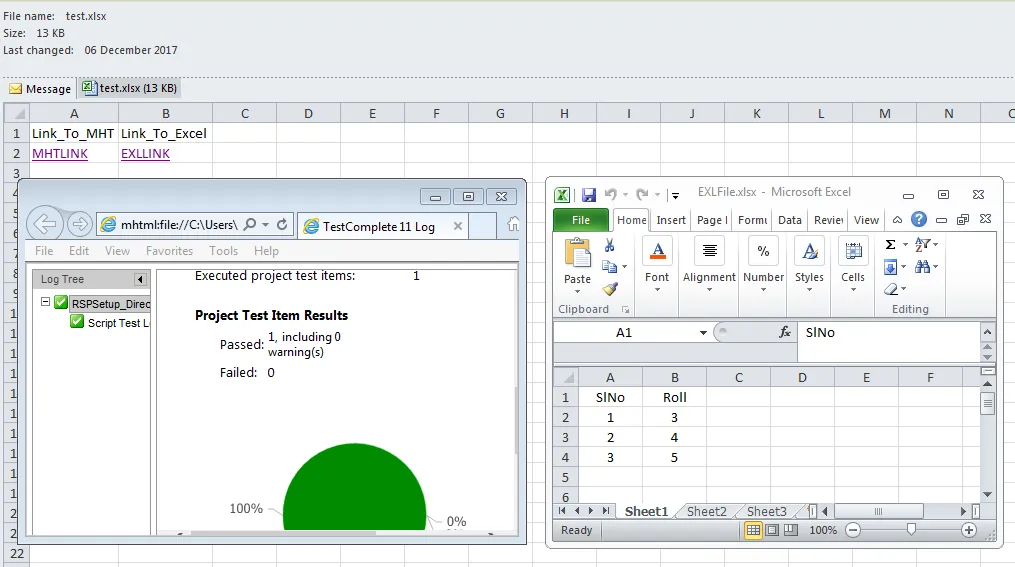Click the browser Back arrow button
Screen dimensions: 1015x567
tap(45, 225)
